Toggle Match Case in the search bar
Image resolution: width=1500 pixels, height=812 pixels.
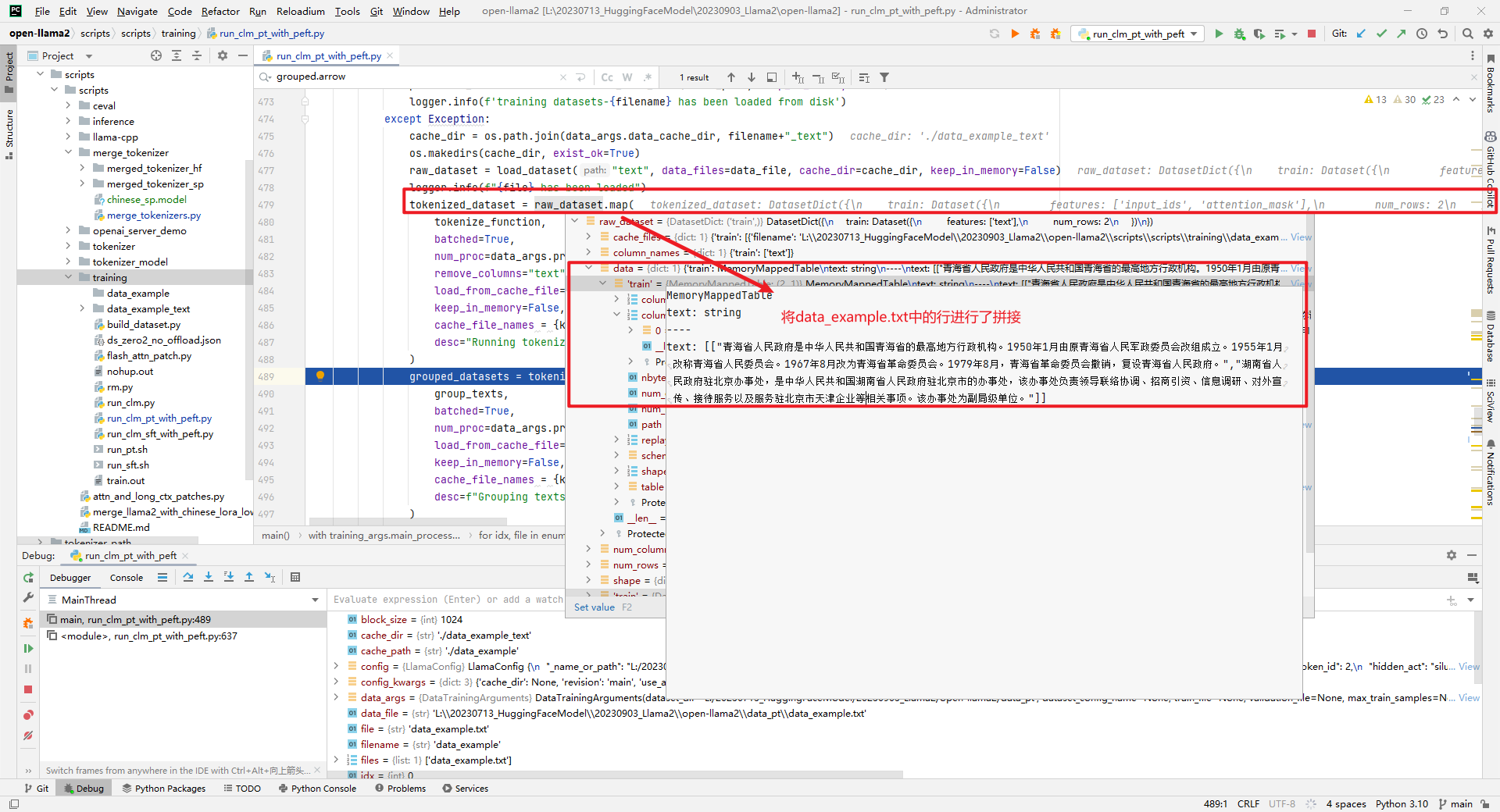click(x=607, y=77)
